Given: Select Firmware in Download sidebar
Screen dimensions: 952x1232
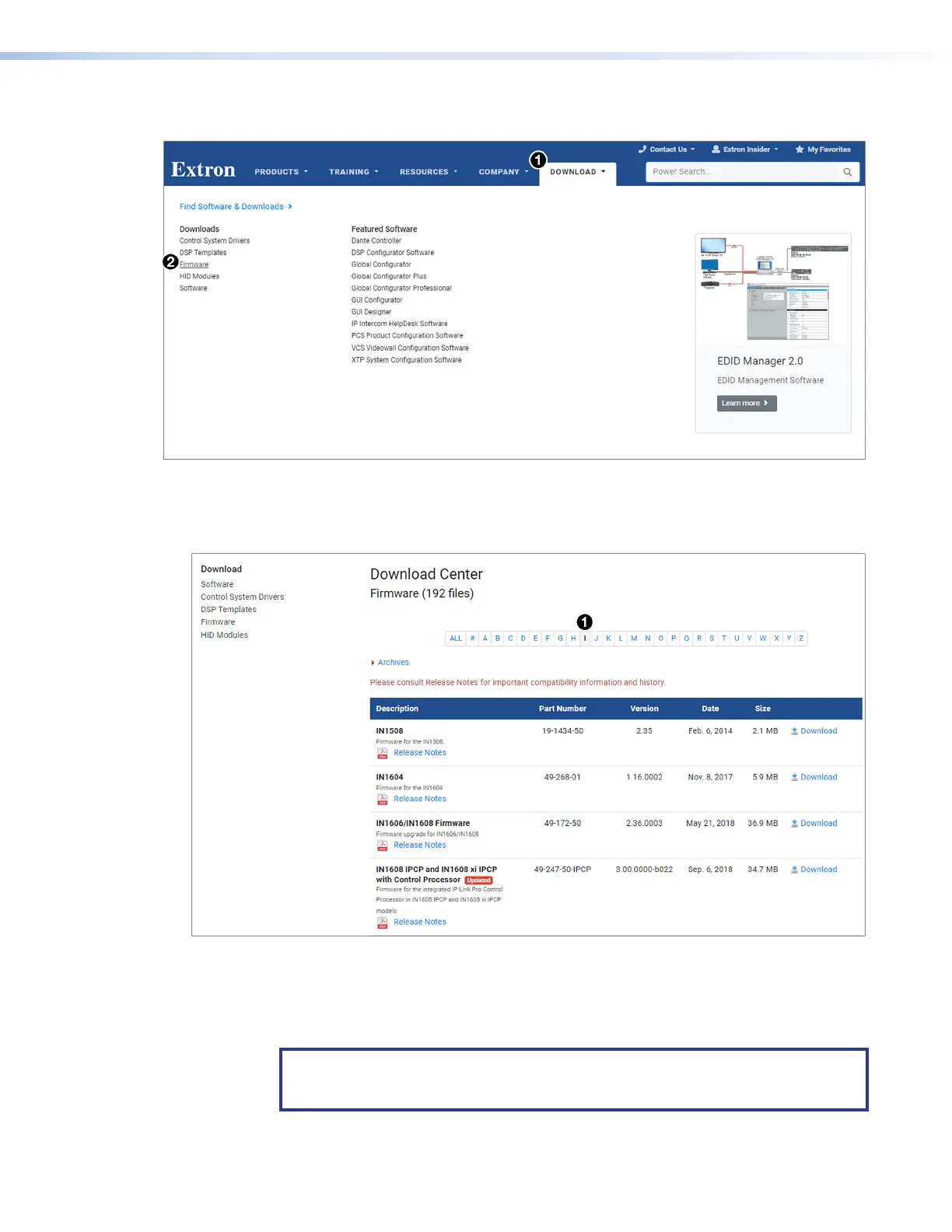Looking at the screenshot, I should click(218, 622).
